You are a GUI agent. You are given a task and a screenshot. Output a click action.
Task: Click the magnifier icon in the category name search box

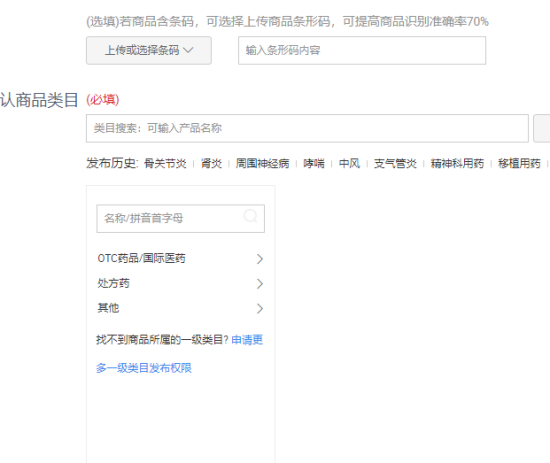250,216
